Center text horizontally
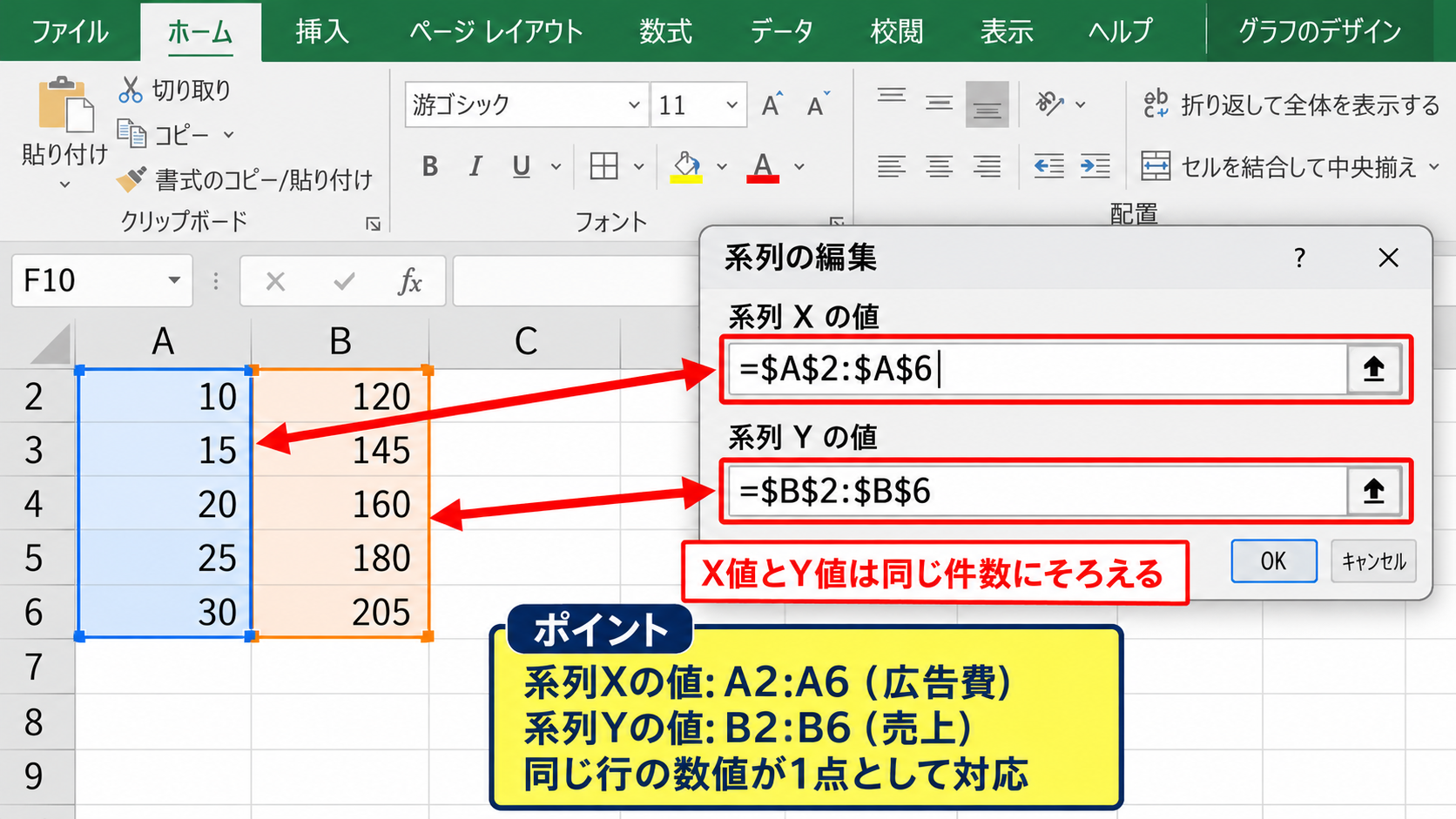The image size is (1456, 819). [939, 165]
